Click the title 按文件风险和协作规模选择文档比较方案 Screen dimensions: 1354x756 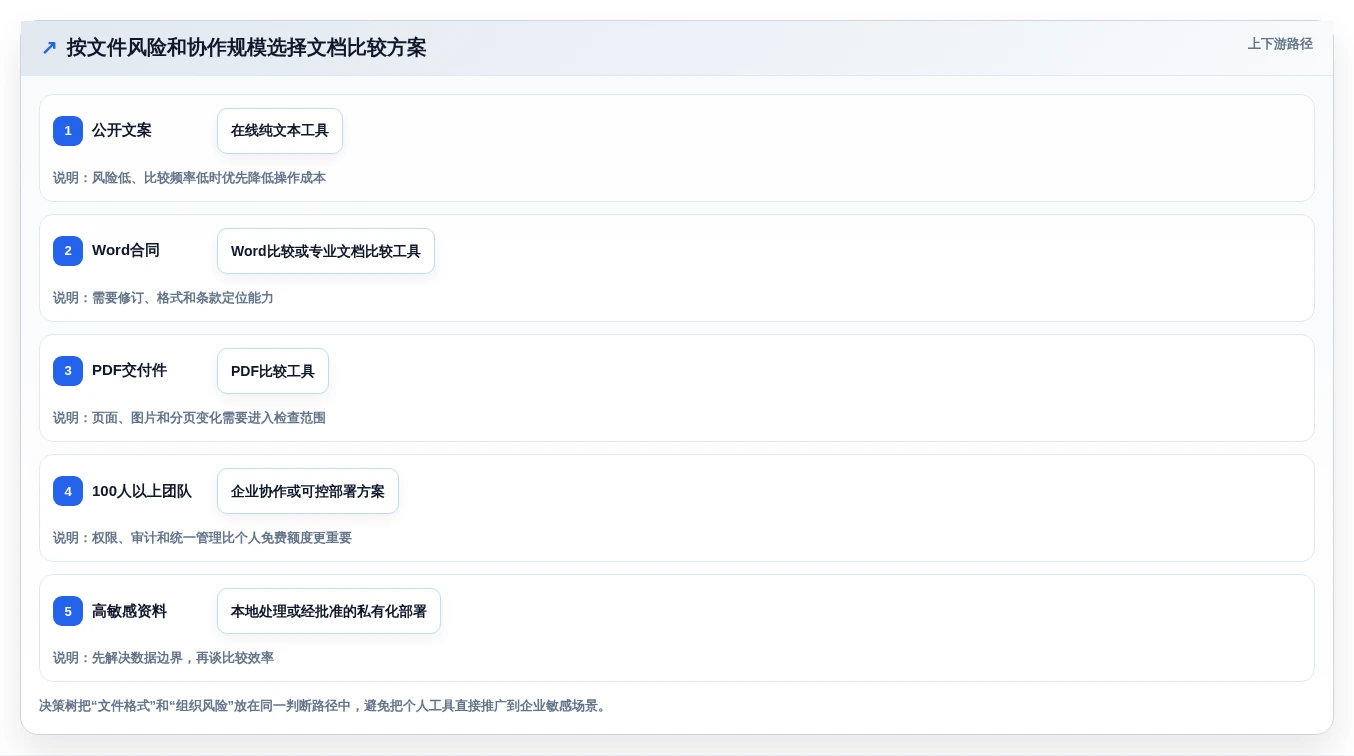pos(247,48)
